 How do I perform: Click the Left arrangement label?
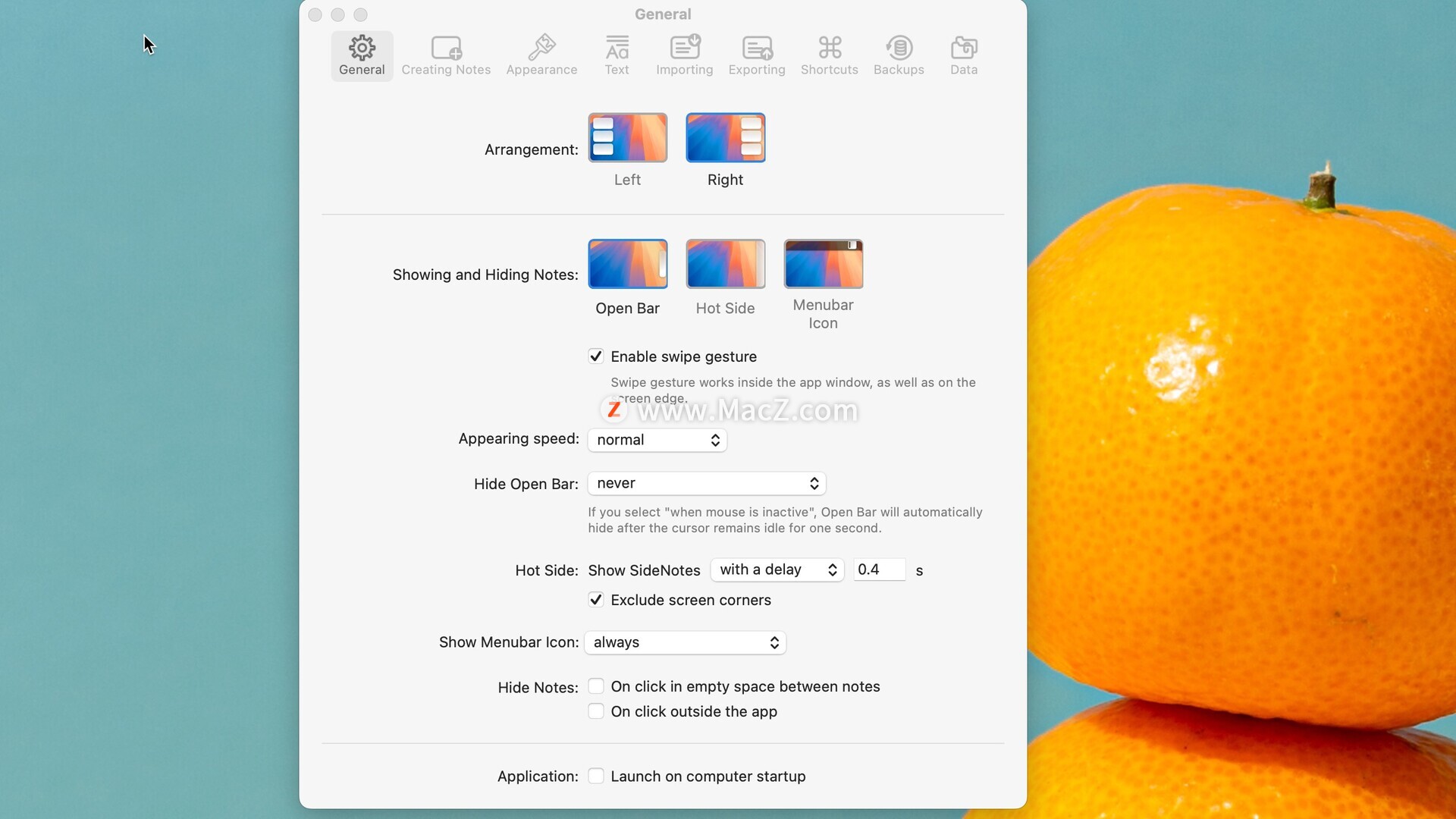pos(627,180)
